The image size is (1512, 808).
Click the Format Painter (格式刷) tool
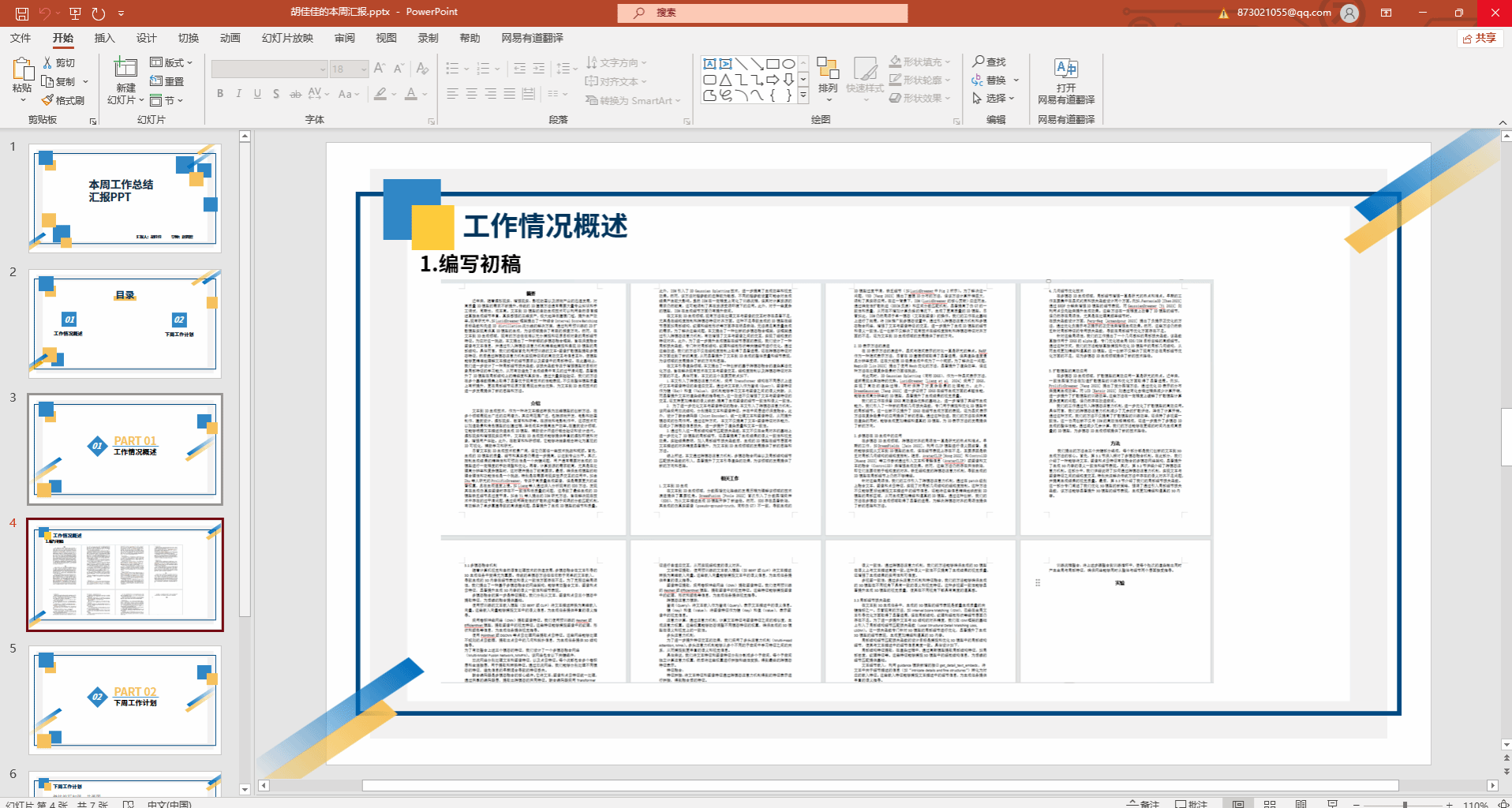63,100
